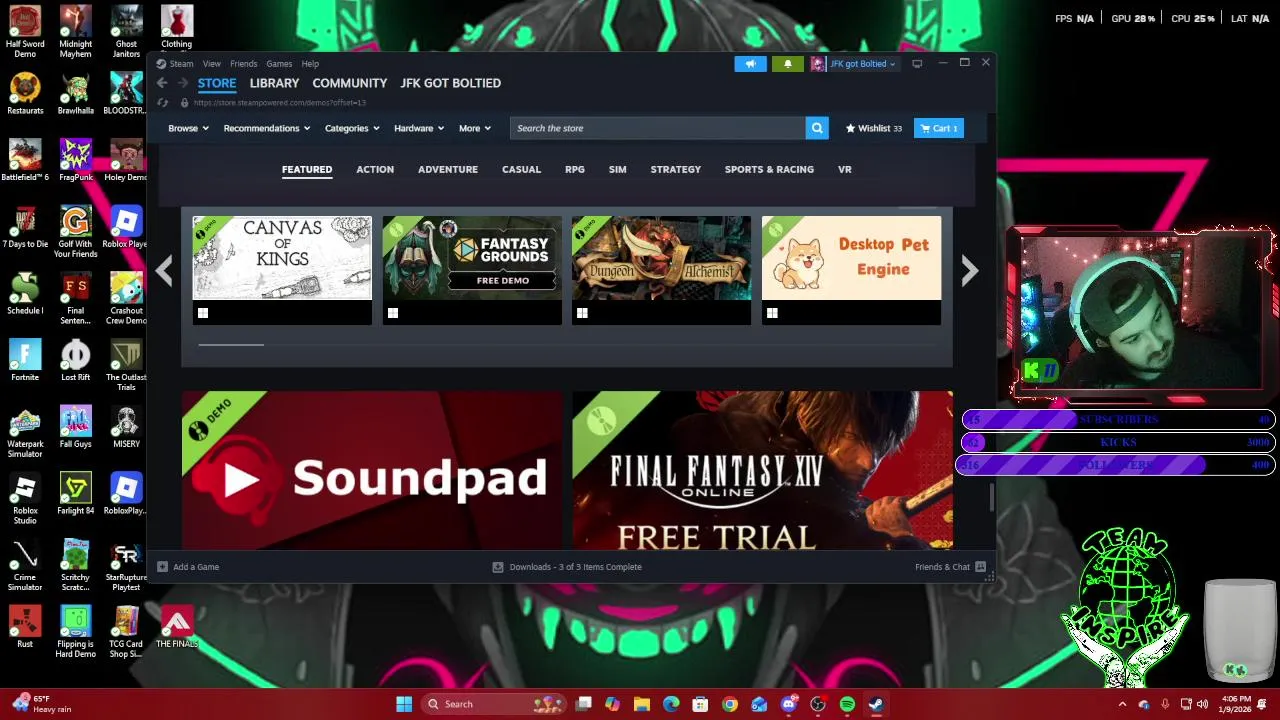
Task: Click the Steam forward navigation arrow
Action: (x=182, y=83)
